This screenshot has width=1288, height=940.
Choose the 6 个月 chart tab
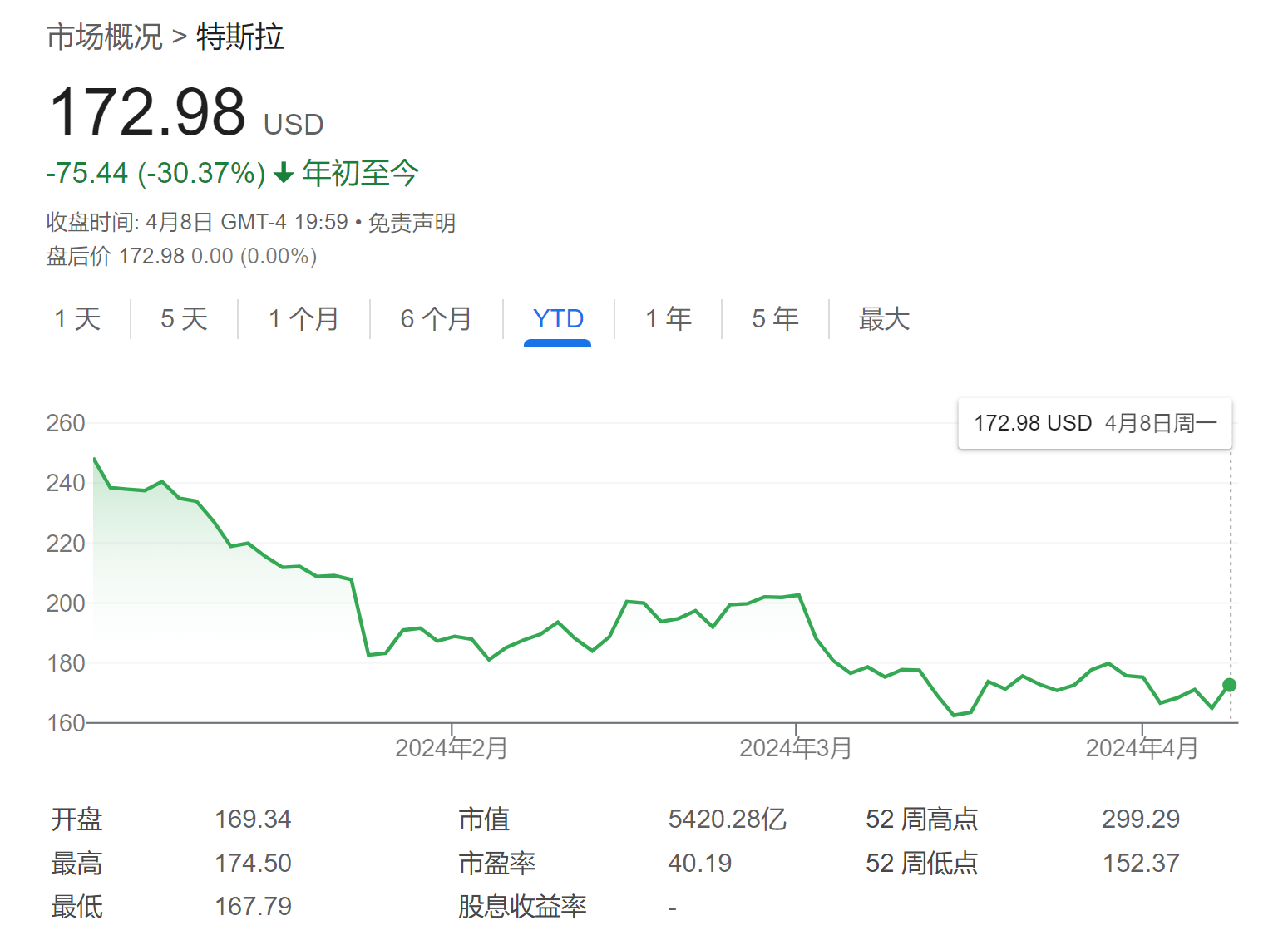pyautogui.click(x=436, y=318)
